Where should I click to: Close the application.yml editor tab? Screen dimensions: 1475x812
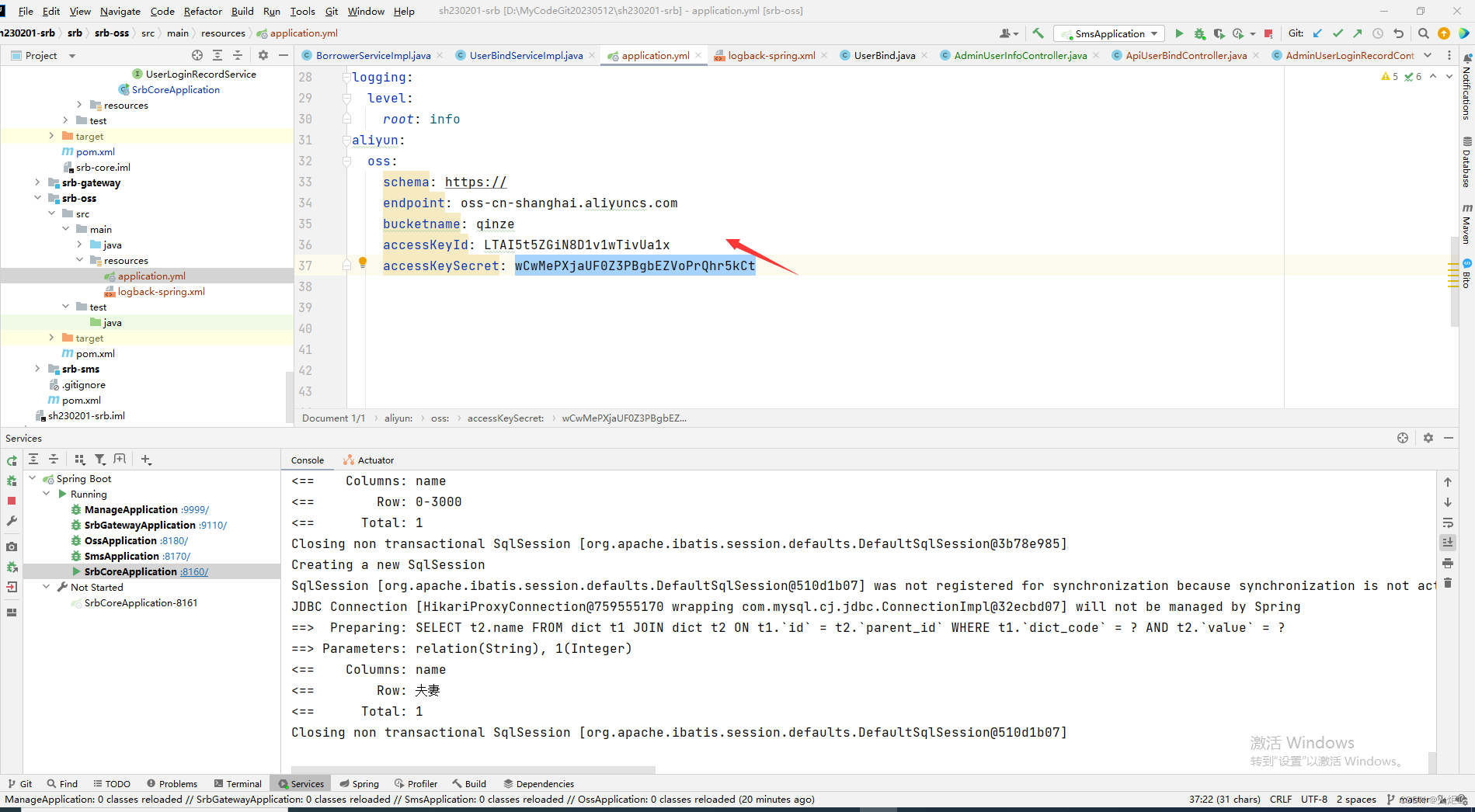(698, 55)
